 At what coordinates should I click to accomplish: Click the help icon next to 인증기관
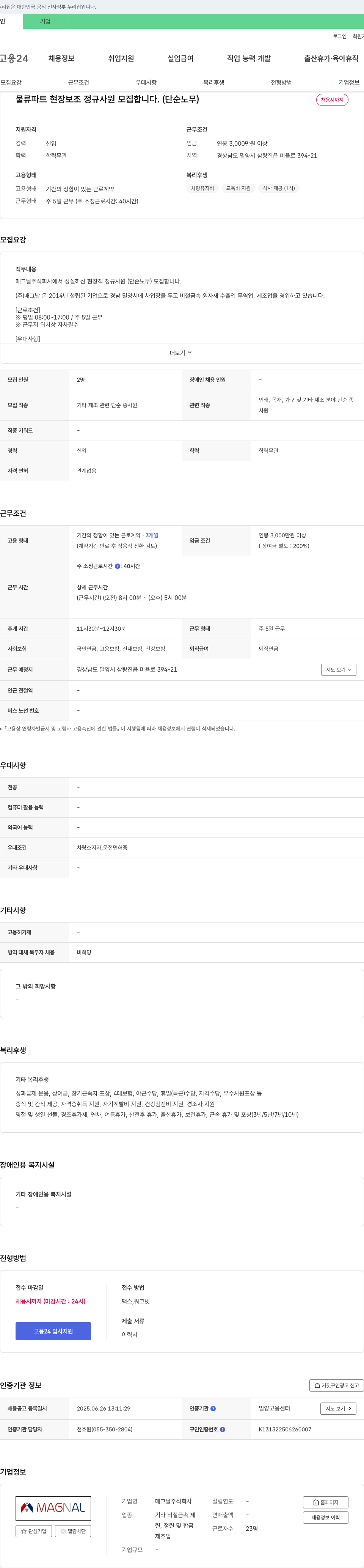pyautogui.click(x=213, y=1409)
